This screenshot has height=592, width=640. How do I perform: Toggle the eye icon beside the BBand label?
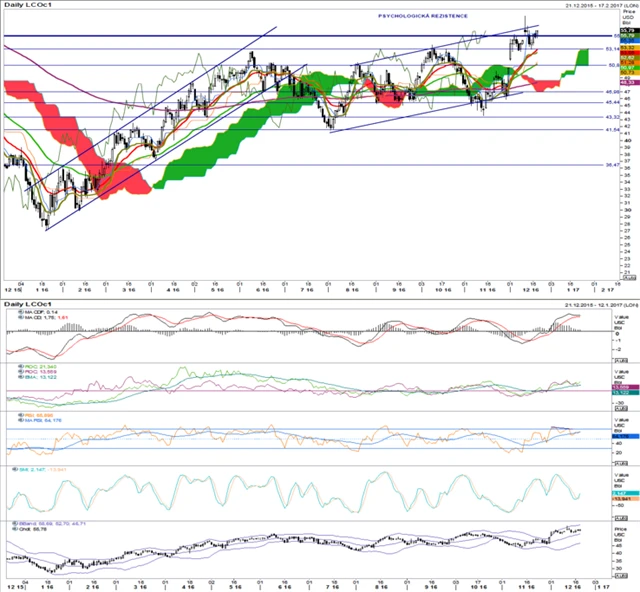15,523
